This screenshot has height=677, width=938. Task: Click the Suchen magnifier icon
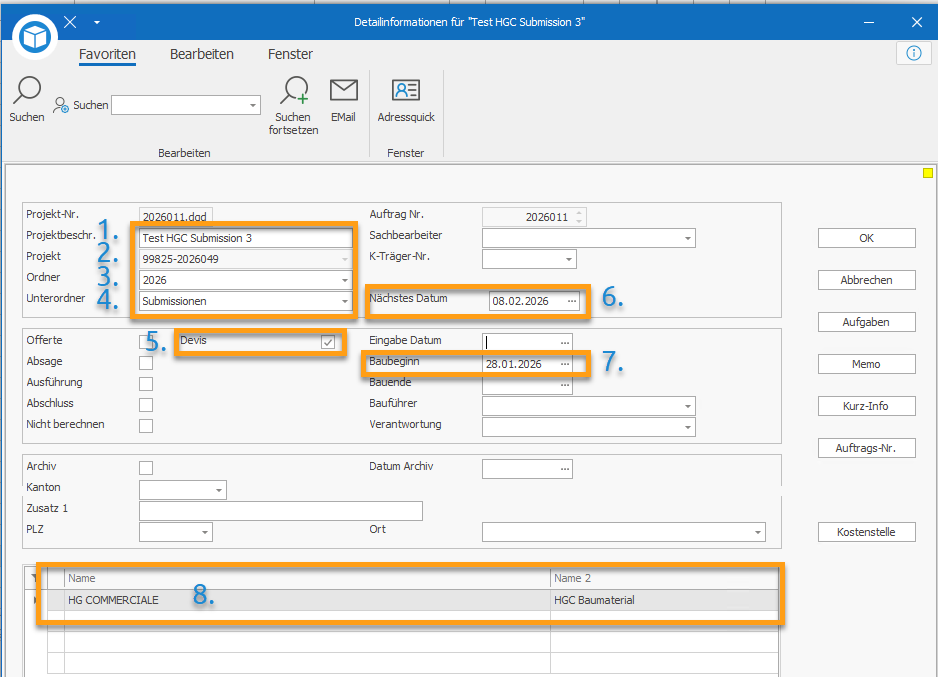pyautogui.click(x=27, y=90)
